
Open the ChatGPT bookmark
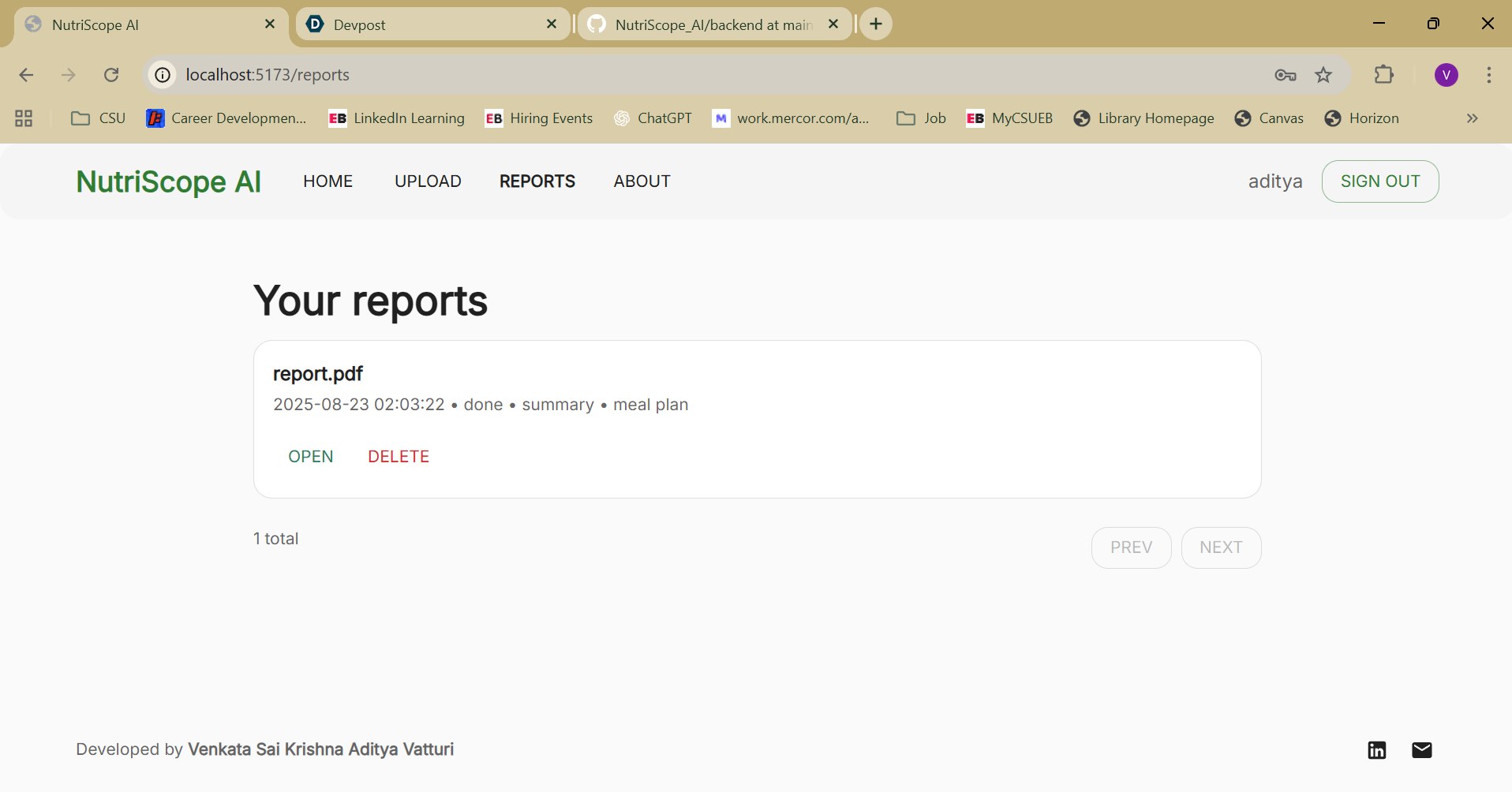coord(653,118)
